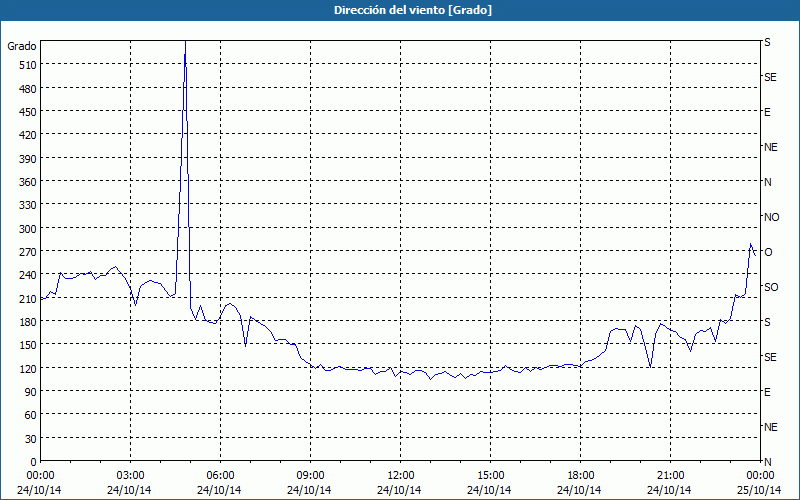
Task: Pick the 360 degree axis label
Action: 29,182
